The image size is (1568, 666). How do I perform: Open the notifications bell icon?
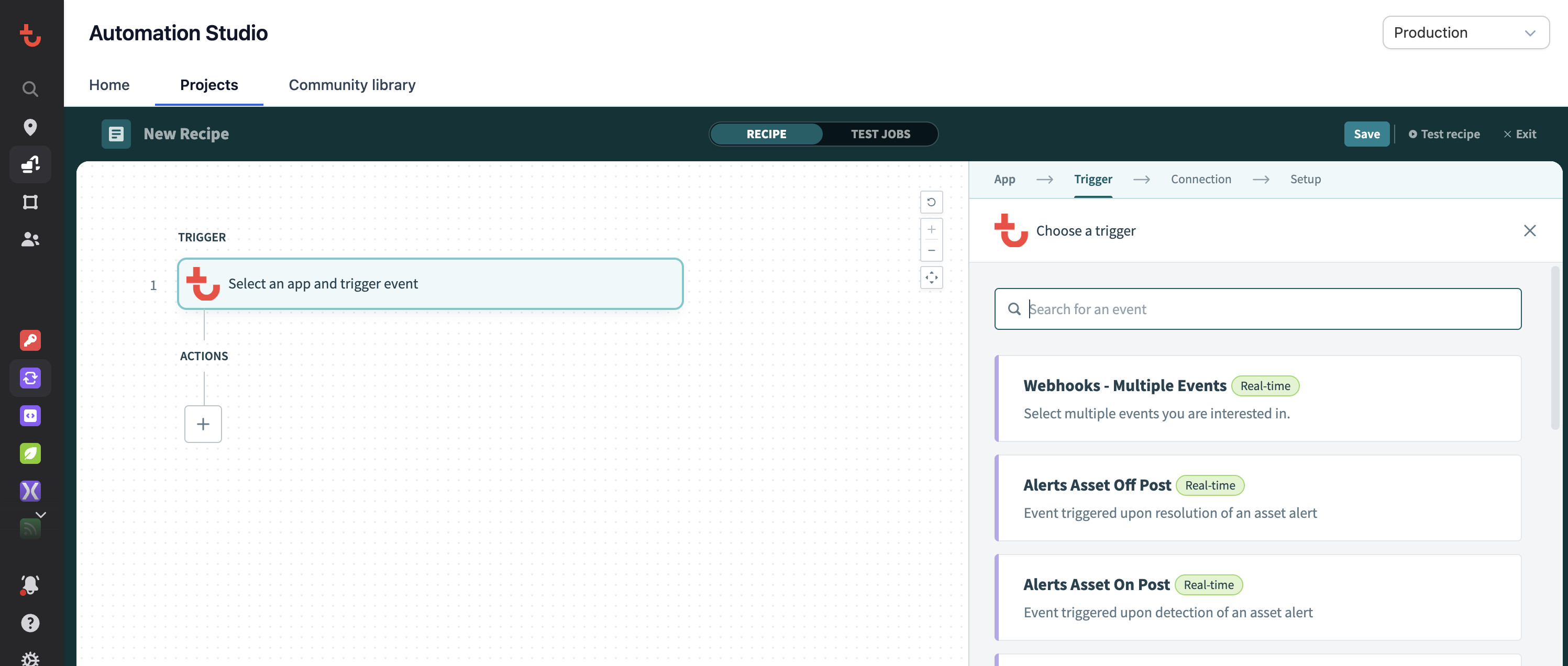pos(30,584)
